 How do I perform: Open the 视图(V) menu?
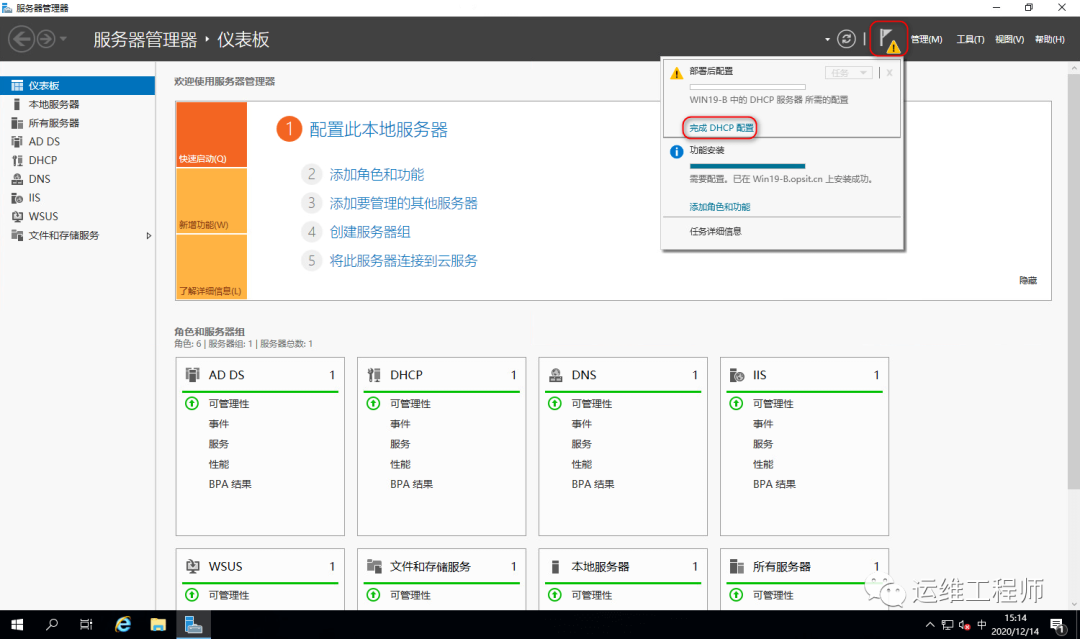tap(1009, 39)
